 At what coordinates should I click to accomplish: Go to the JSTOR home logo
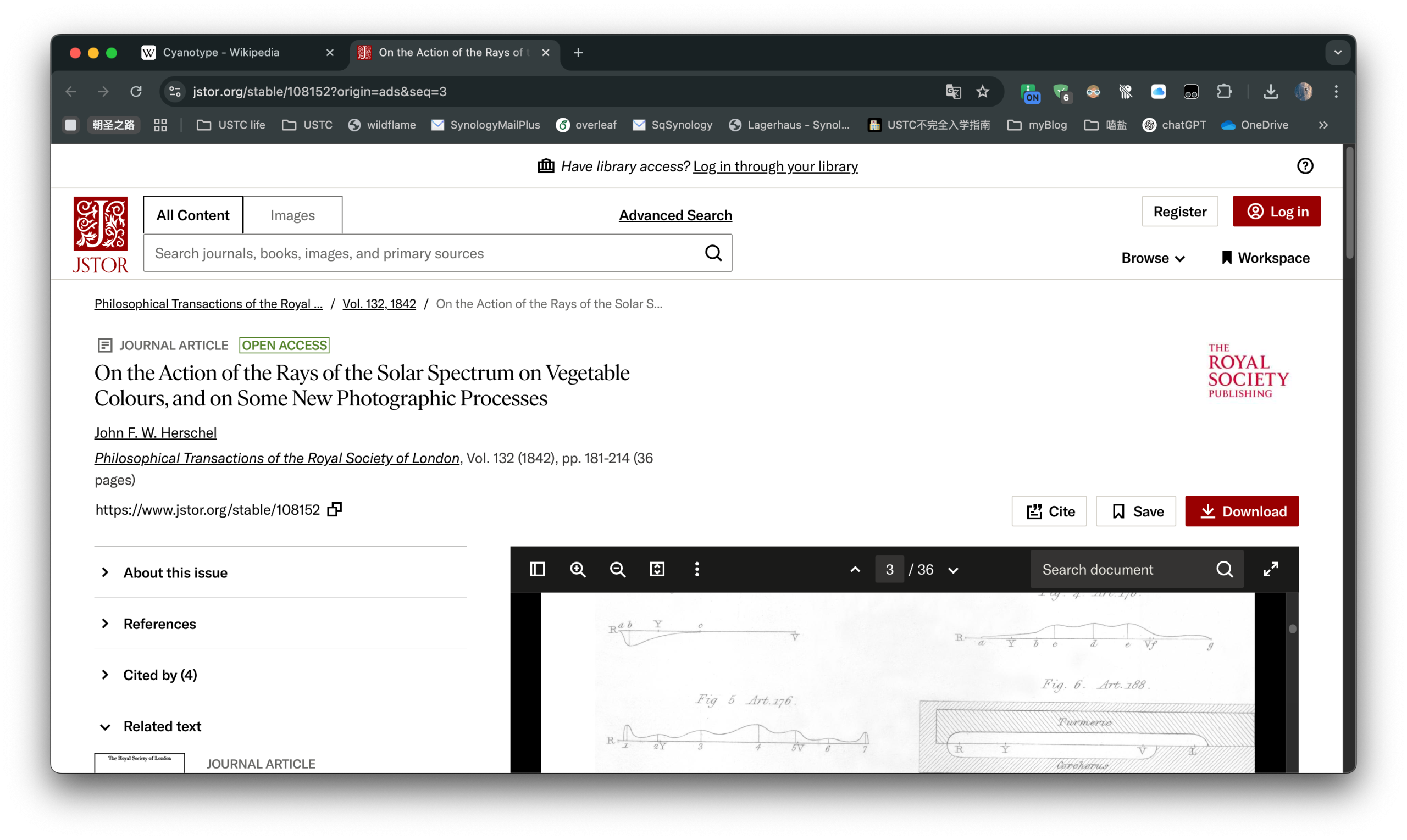click(100, 235)
